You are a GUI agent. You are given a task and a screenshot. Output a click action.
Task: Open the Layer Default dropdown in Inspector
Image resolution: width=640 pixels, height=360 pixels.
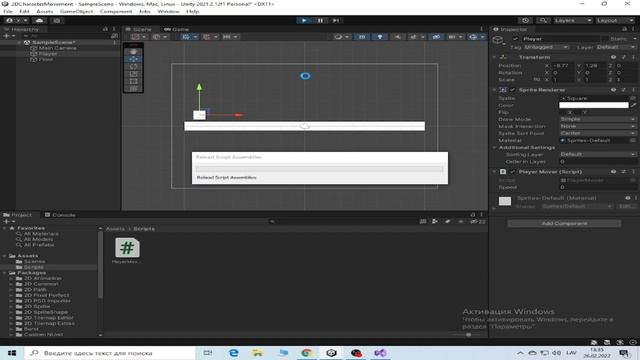(616, 47)
